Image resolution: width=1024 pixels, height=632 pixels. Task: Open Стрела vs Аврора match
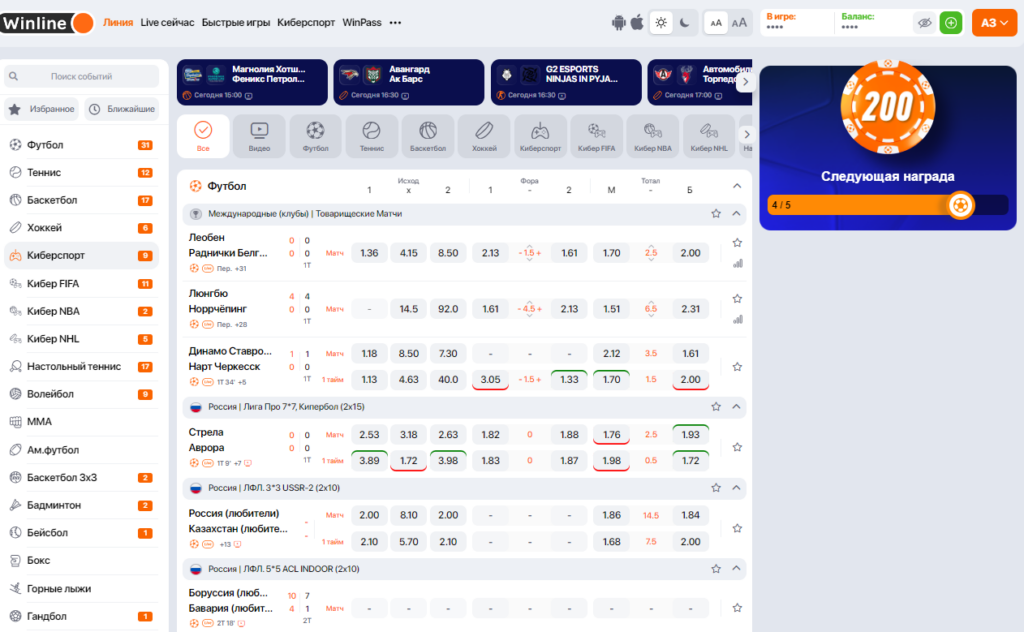point(206,440)
